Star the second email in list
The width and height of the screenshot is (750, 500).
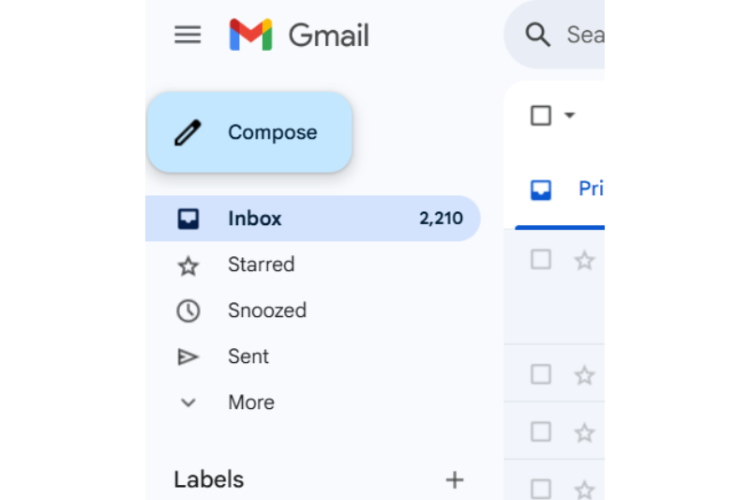(585, 376)
